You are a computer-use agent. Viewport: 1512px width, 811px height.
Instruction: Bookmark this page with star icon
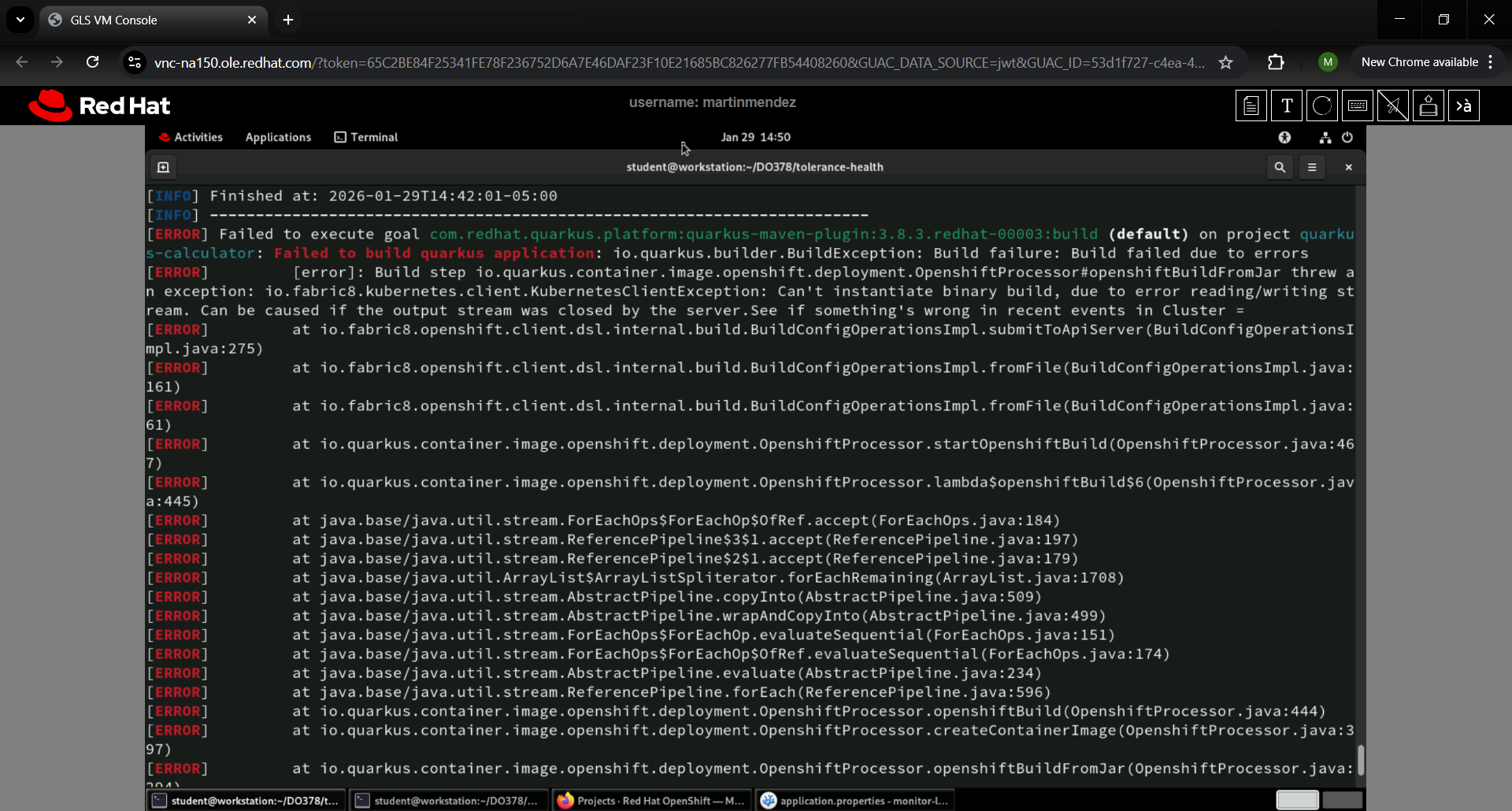[x=1225, y=62]
